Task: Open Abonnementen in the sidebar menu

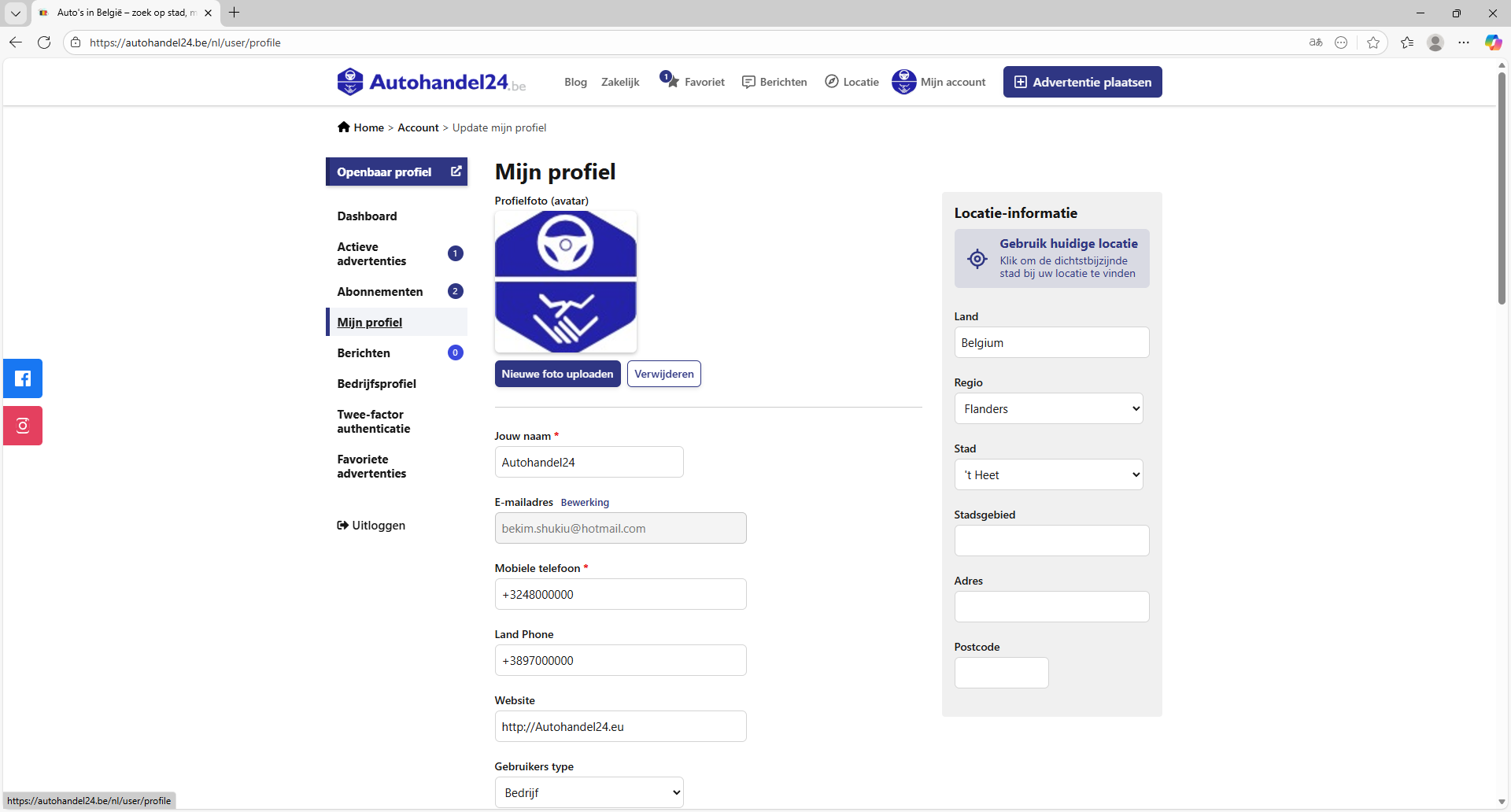Action: [x=380, y=292]
